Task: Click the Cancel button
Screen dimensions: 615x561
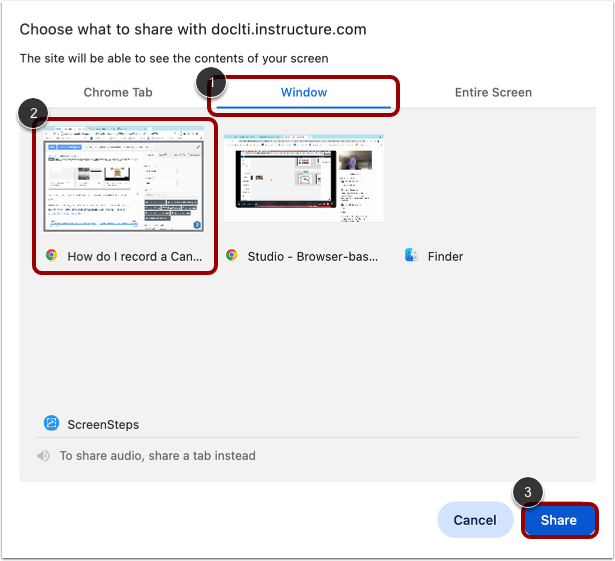Action: [x=475, y=520]
